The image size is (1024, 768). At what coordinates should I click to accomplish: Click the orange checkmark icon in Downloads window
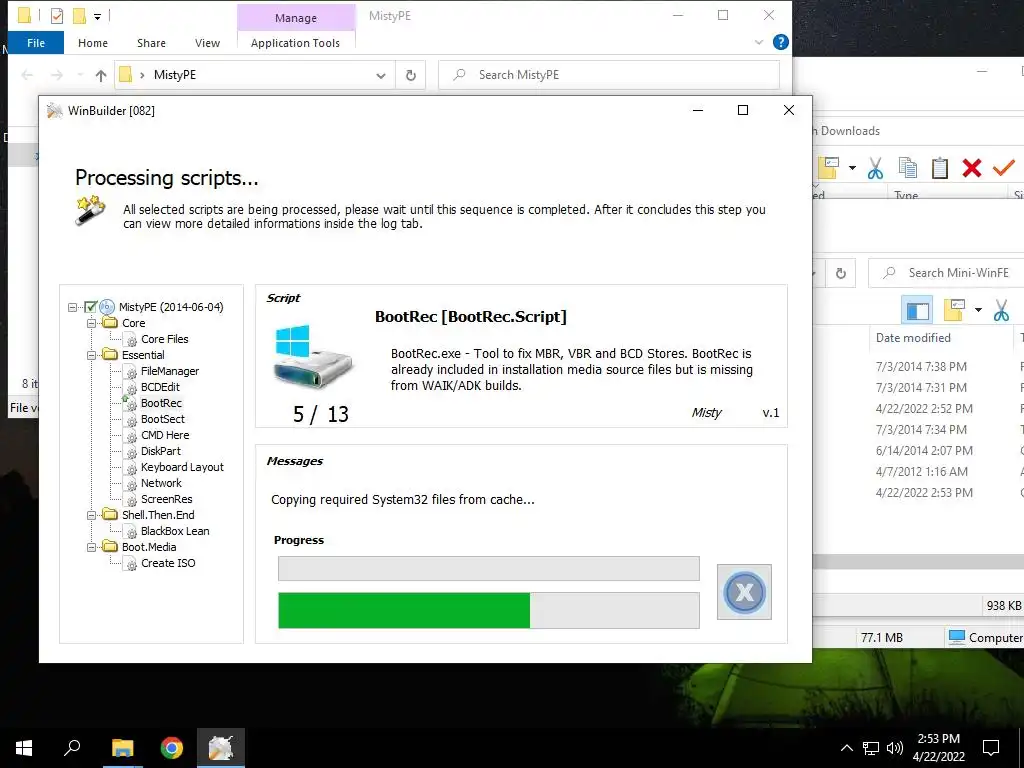(1004, 168)
